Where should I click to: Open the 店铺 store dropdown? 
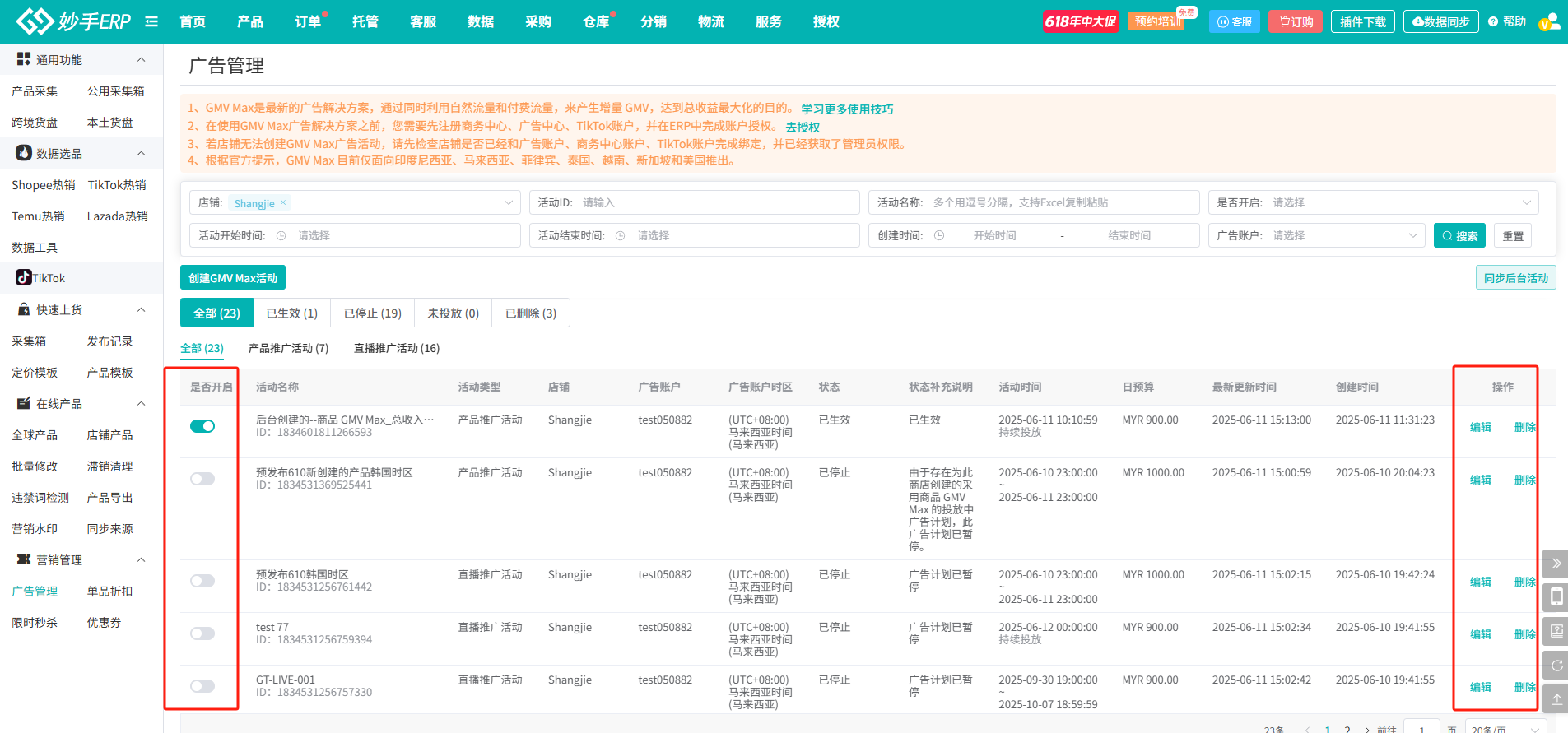(x=355, y=202)
